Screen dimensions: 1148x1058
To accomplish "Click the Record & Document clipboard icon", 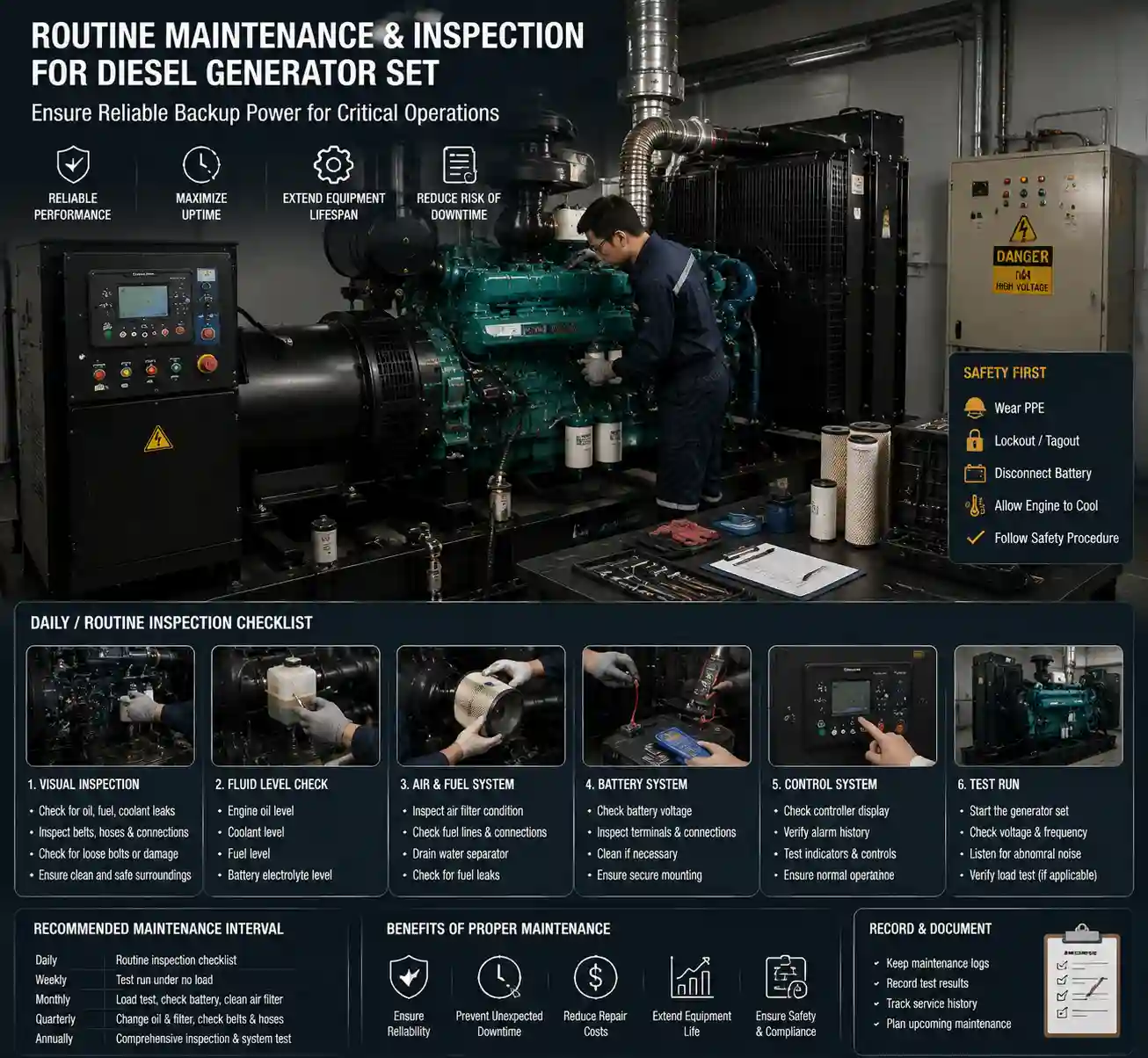I will tap(1082, 979).
